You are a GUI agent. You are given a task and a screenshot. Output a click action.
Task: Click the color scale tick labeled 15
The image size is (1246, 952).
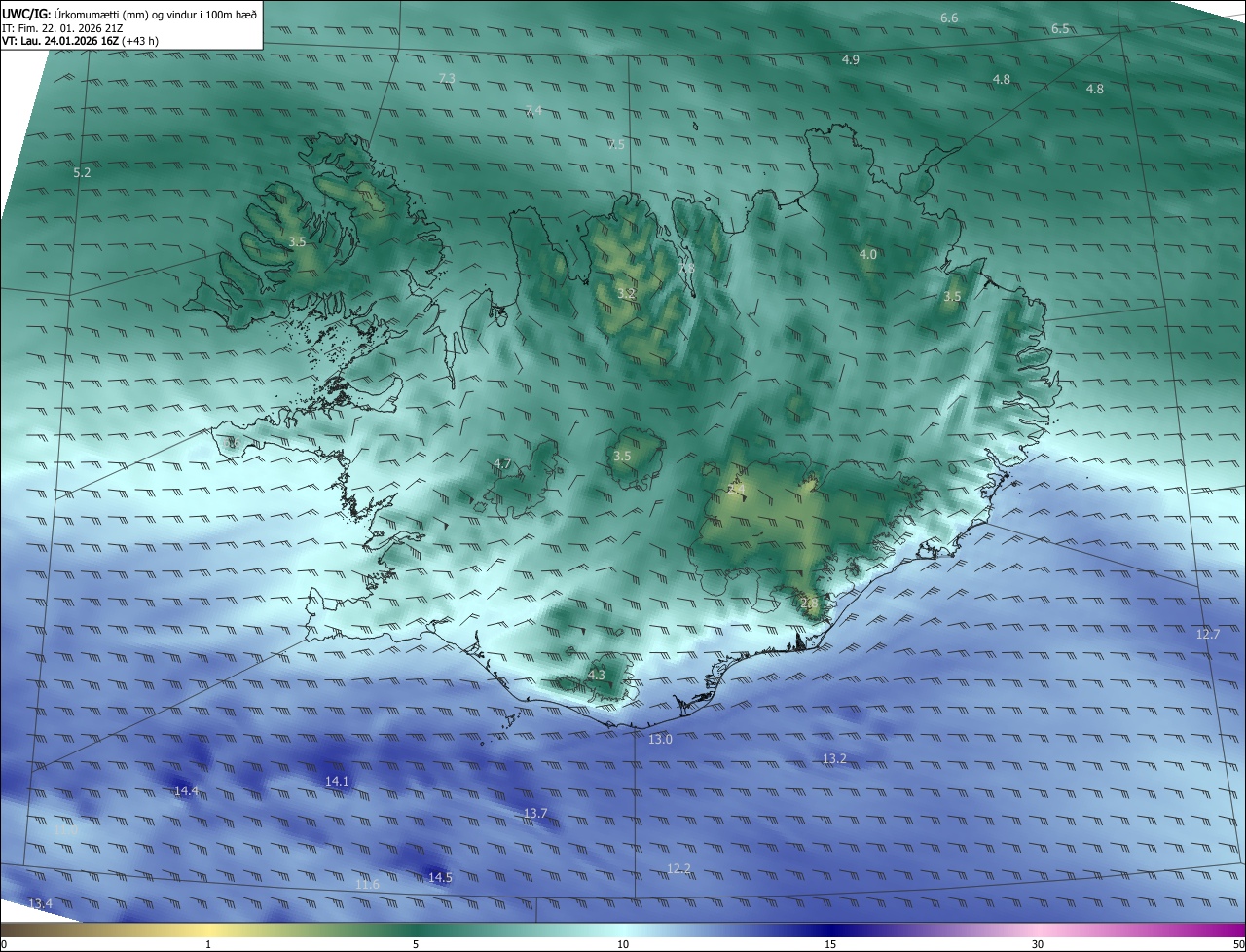coord(830,944)
